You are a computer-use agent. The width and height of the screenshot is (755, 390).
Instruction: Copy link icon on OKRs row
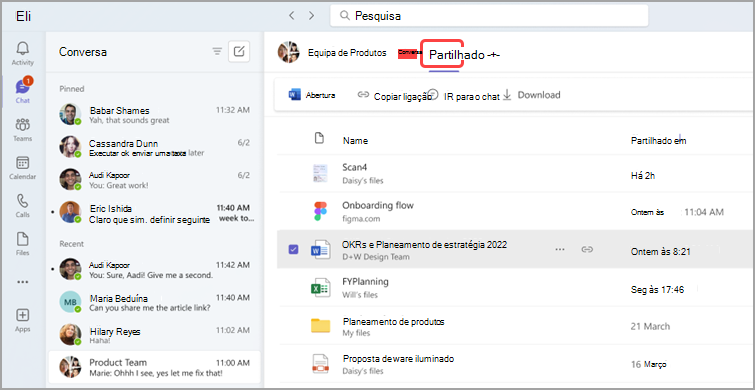(586, 249)
